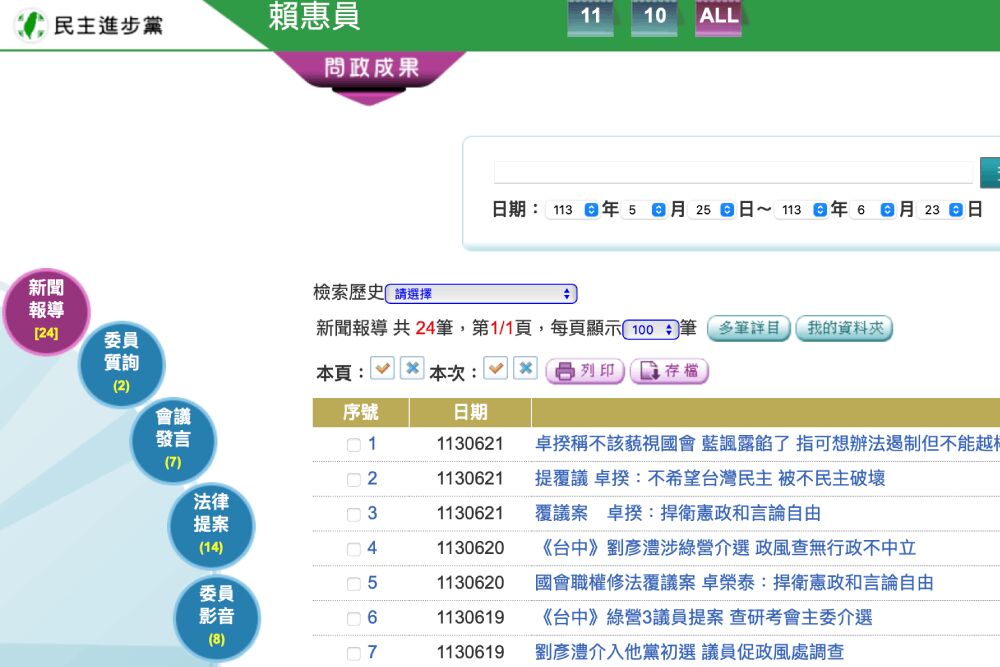
Task: Open 委員影音 (8) category
Action: point(217,617)
